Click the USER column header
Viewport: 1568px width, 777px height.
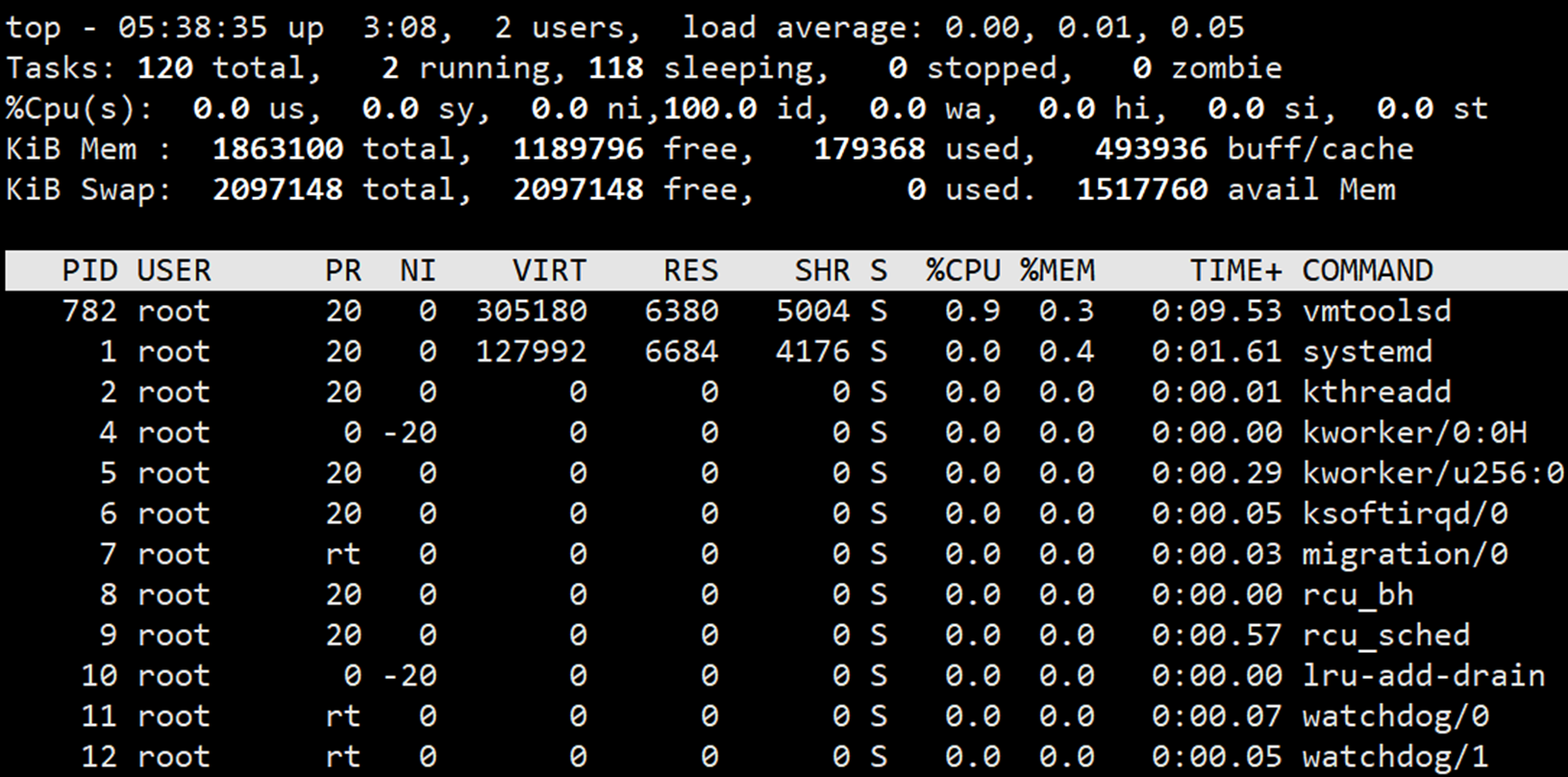174,270
